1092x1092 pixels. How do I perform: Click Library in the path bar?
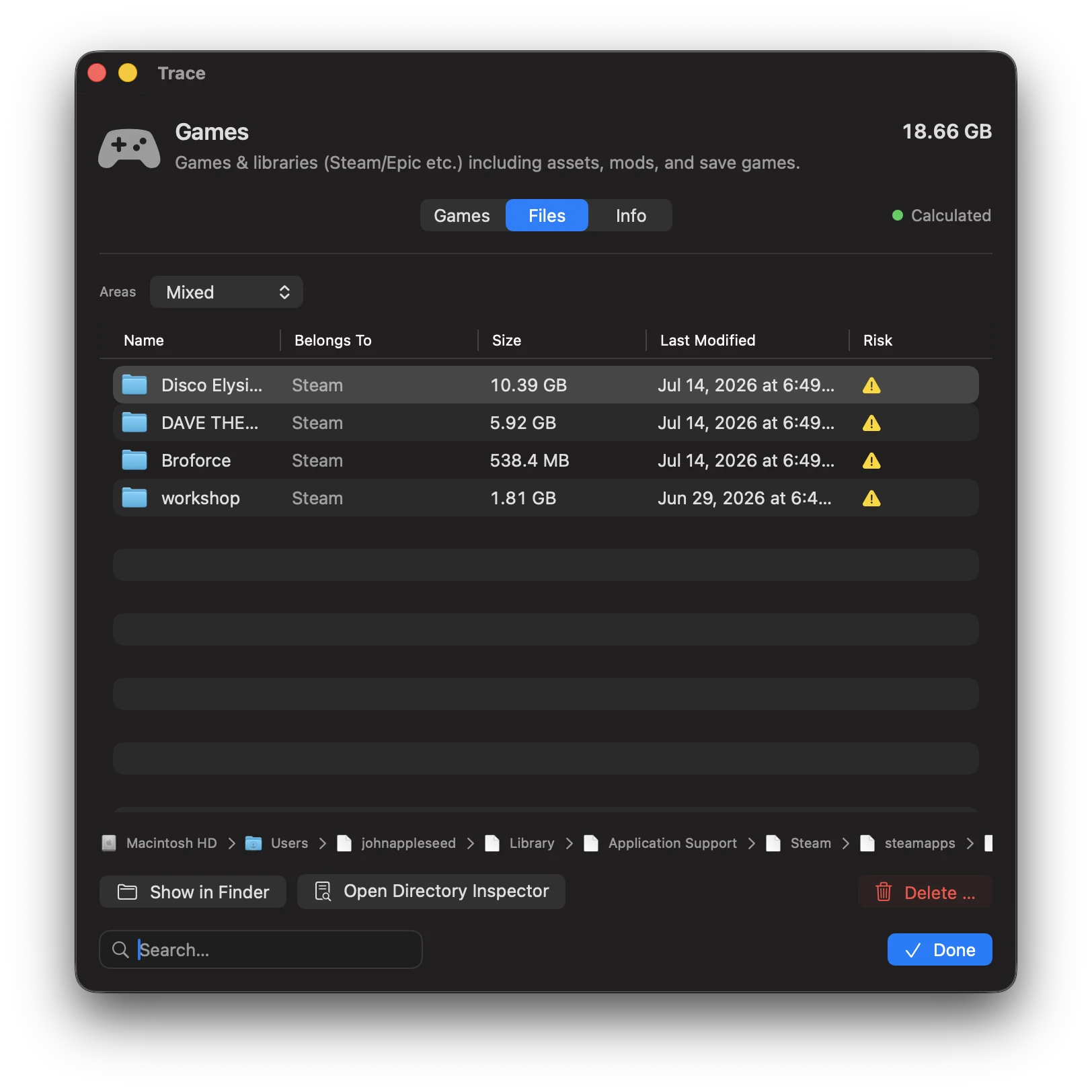pyautogui.click(x=532, y=843)
